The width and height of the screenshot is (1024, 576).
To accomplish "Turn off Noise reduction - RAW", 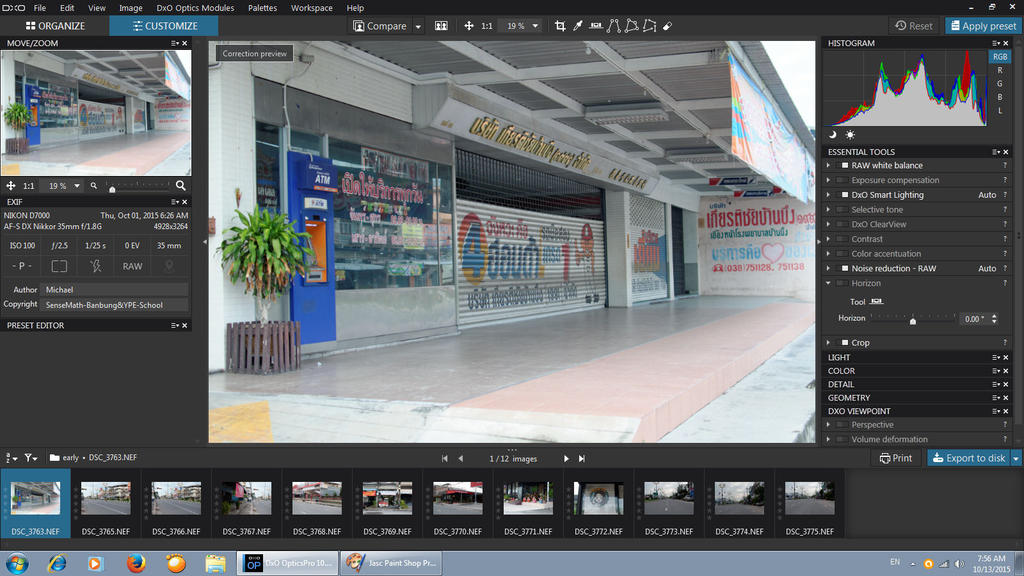I will tap(845, 269).
